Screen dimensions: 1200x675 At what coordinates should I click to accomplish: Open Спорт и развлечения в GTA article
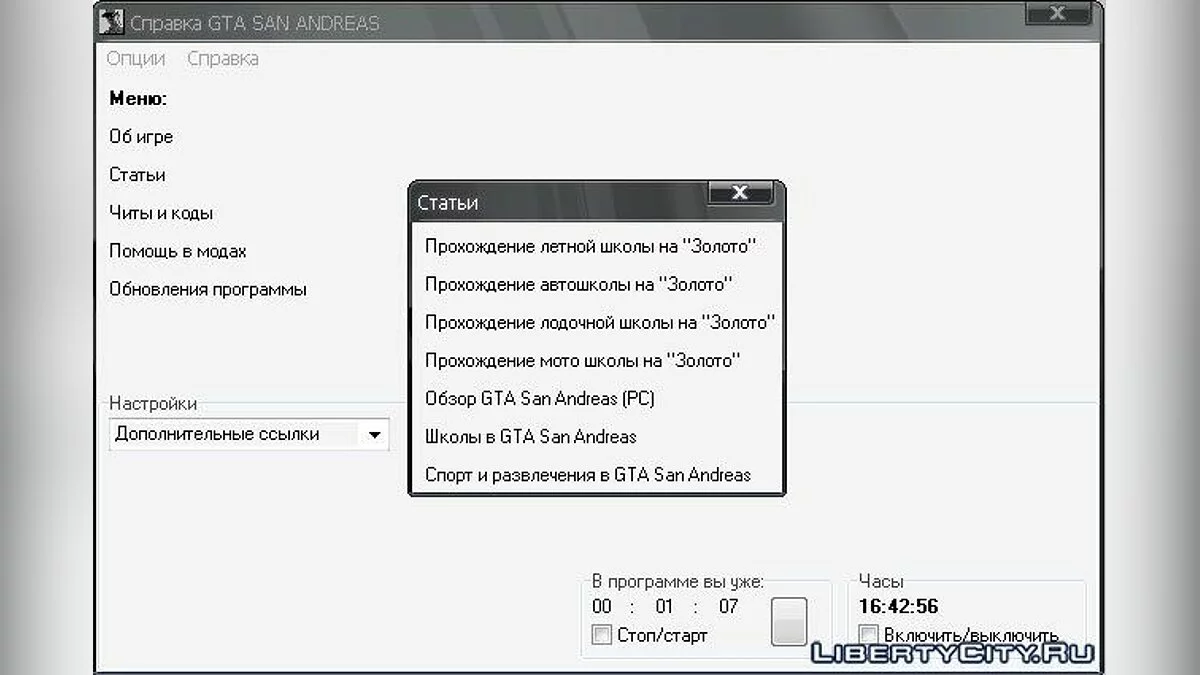coord(588,475)
